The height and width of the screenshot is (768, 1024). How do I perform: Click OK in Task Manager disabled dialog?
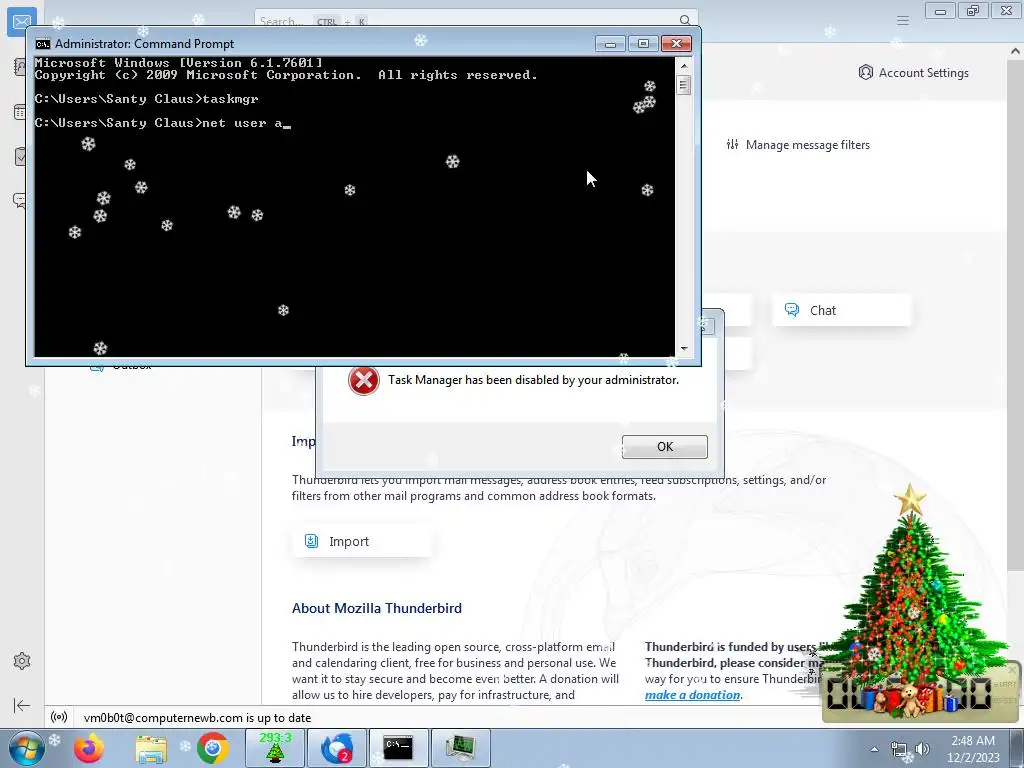point(664,447)
